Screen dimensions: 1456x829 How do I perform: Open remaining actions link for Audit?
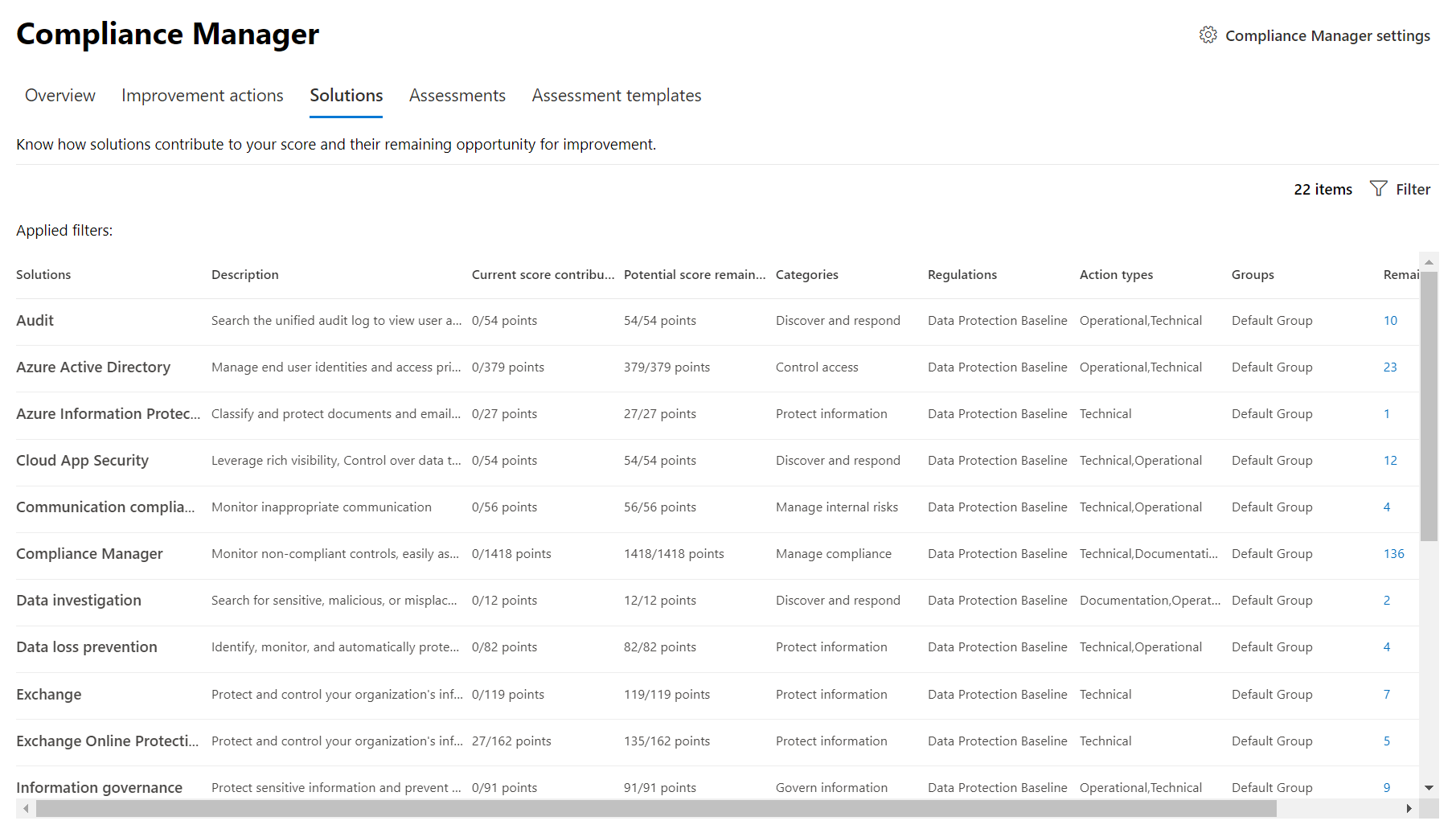click(1390, 320)
